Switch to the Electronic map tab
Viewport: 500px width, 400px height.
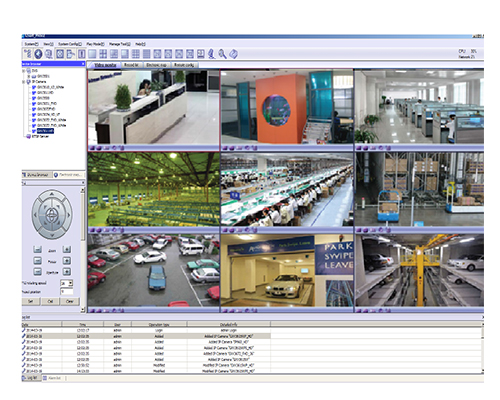(x=156, y=65)
